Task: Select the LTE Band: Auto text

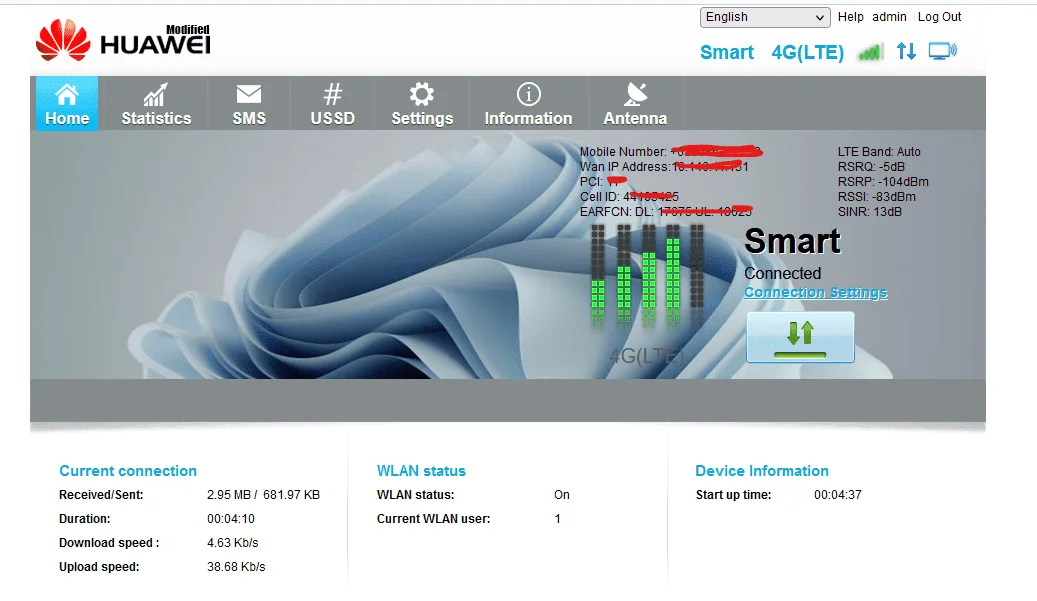Action: (879, 151)
